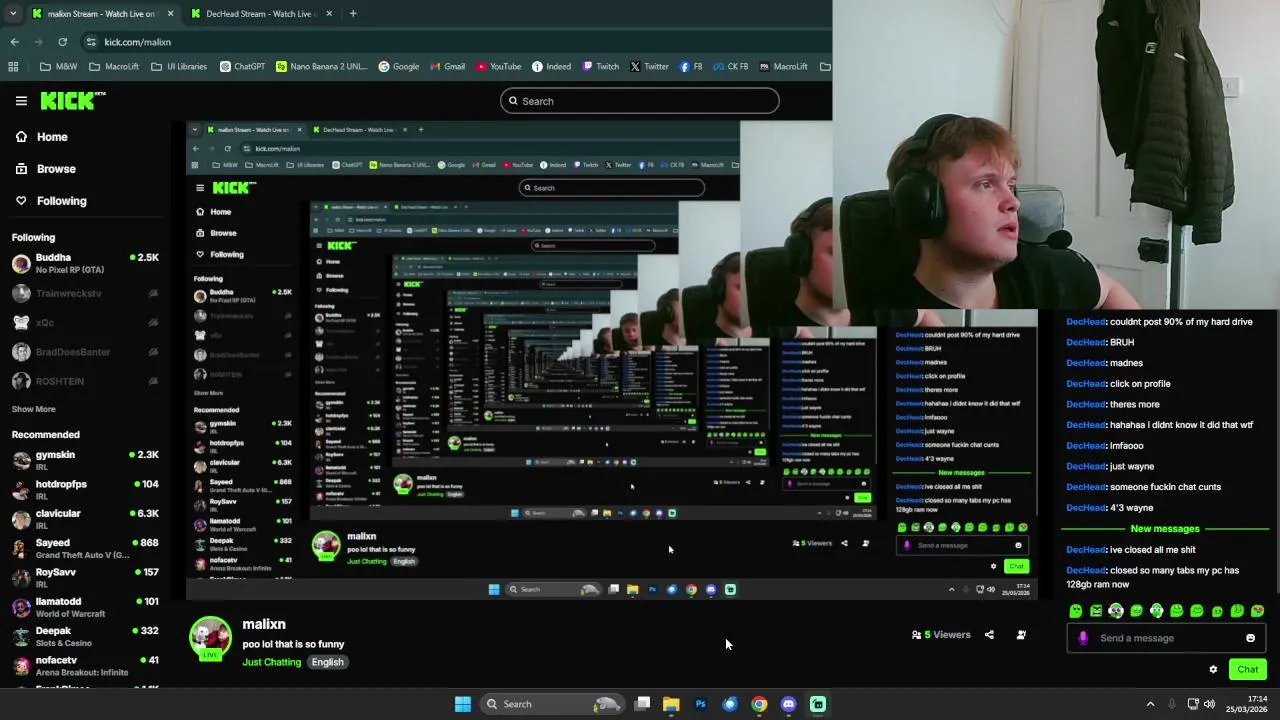Open Deepak Slots & Casino stream

point(85,636)
